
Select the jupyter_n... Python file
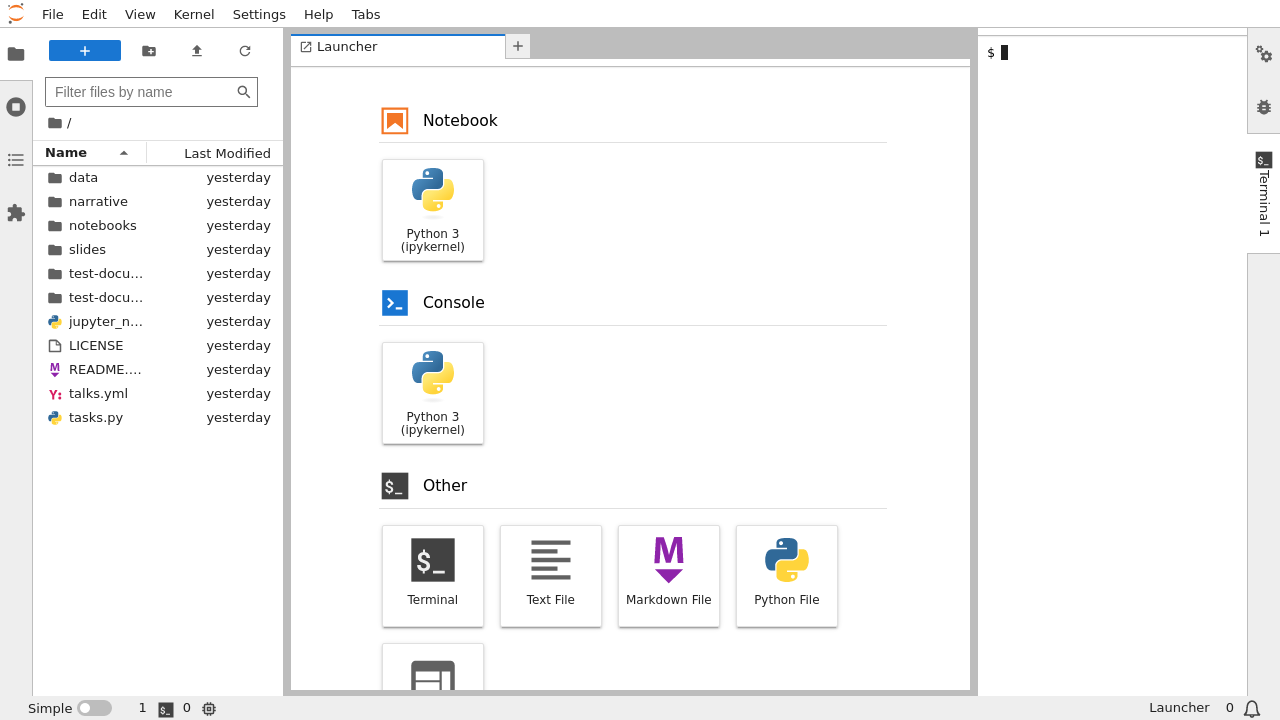158,322
